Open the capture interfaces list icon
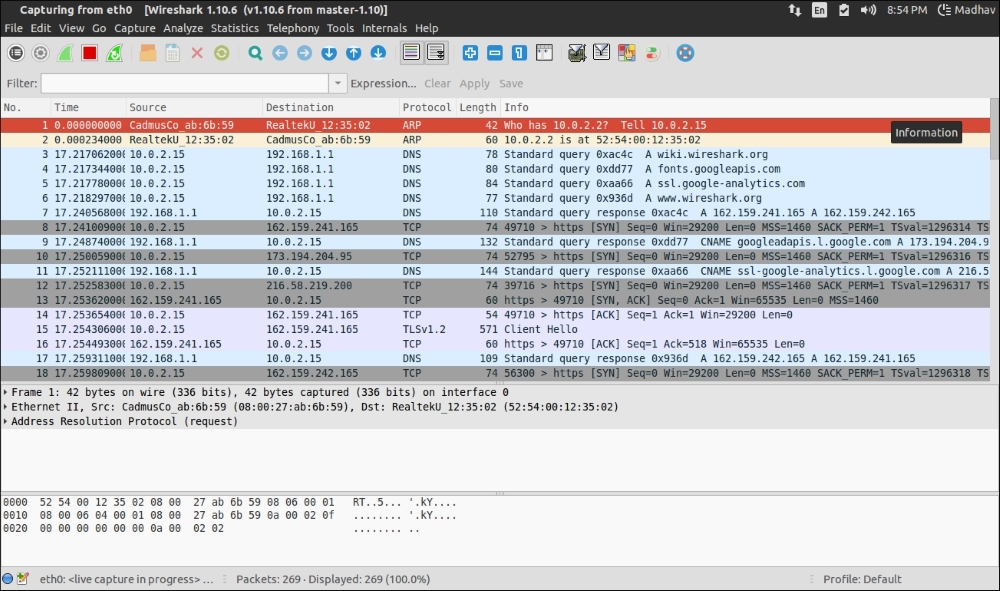The height and width of the screenshot is (591, 1000). click(16, 53)
